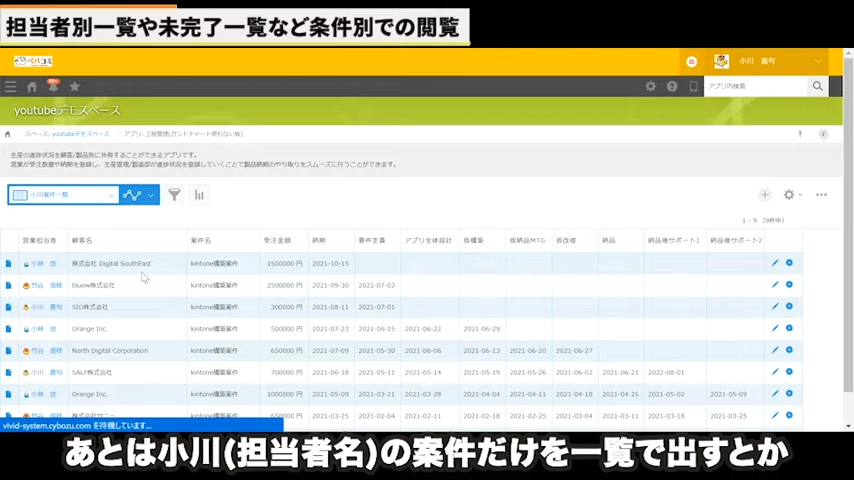The height and width of the screenshot is (480, 854).
Task: Delete the Orange Inc. 500000円 record
Action: [789, 328]
